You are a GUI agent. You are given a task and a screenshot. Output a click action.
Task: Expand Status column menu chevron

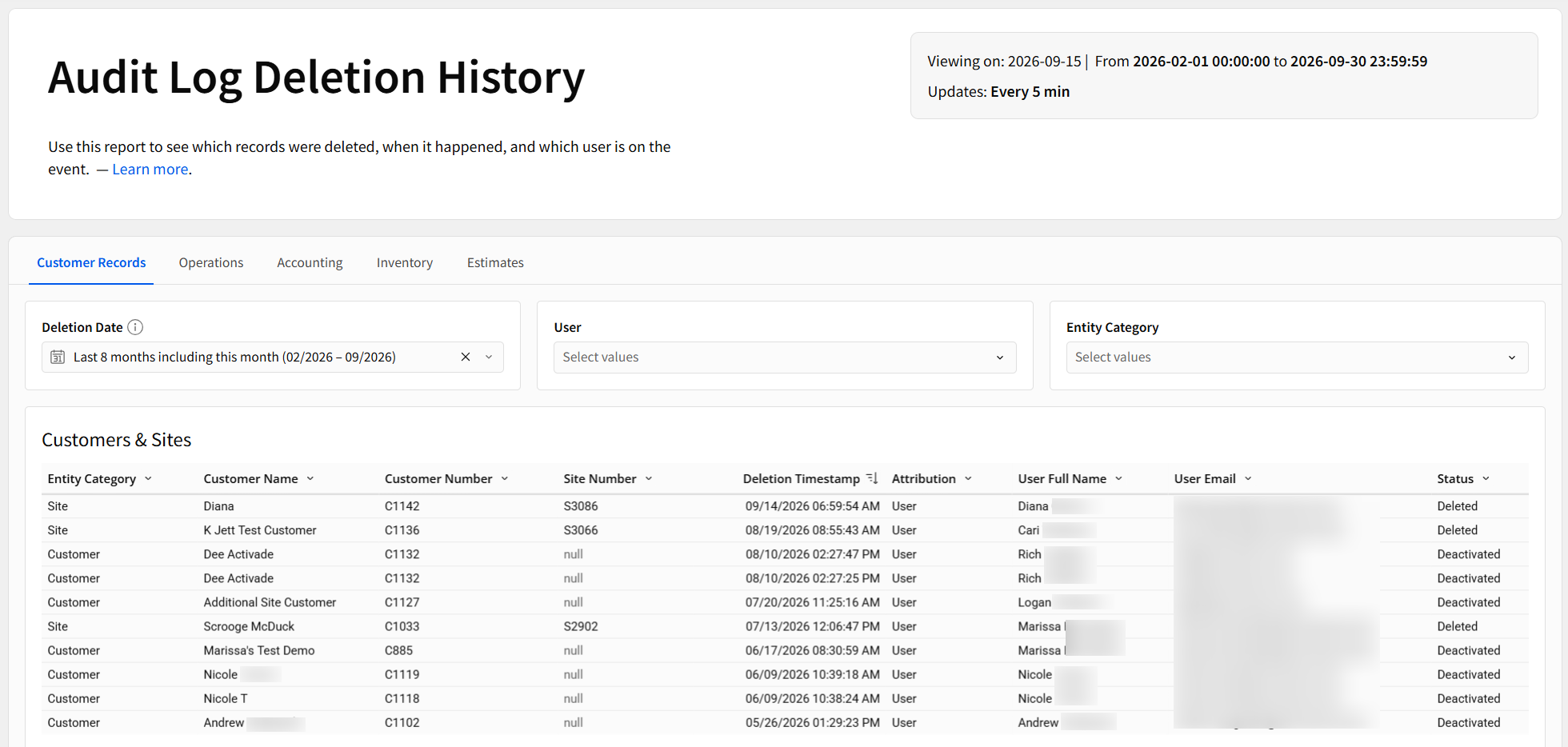(1486, 479)
